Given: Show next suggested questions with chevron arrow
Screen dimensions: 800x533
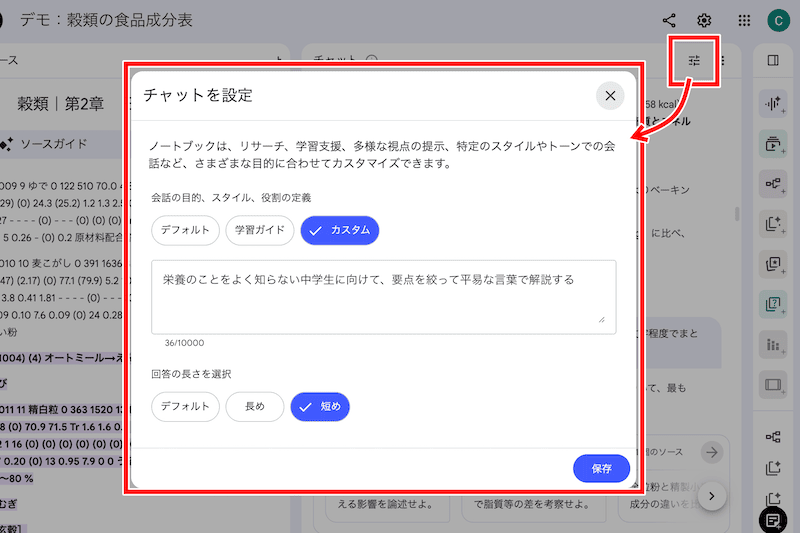Looking at the screenshot, I should click(x=711, y=495).
